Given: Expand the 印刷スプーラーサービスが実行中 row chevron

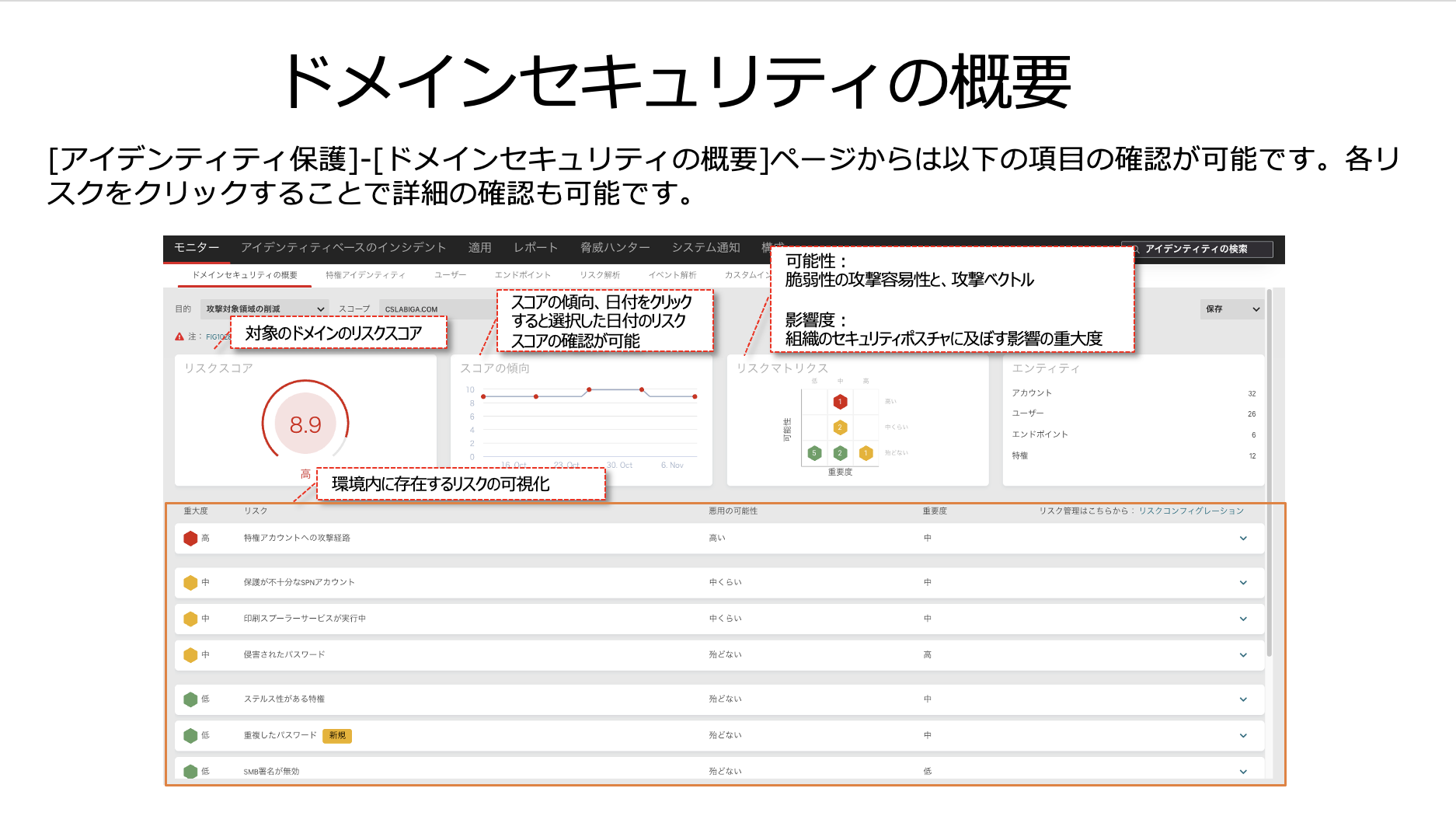Looking at the screenshot, I should (1243, 619).
